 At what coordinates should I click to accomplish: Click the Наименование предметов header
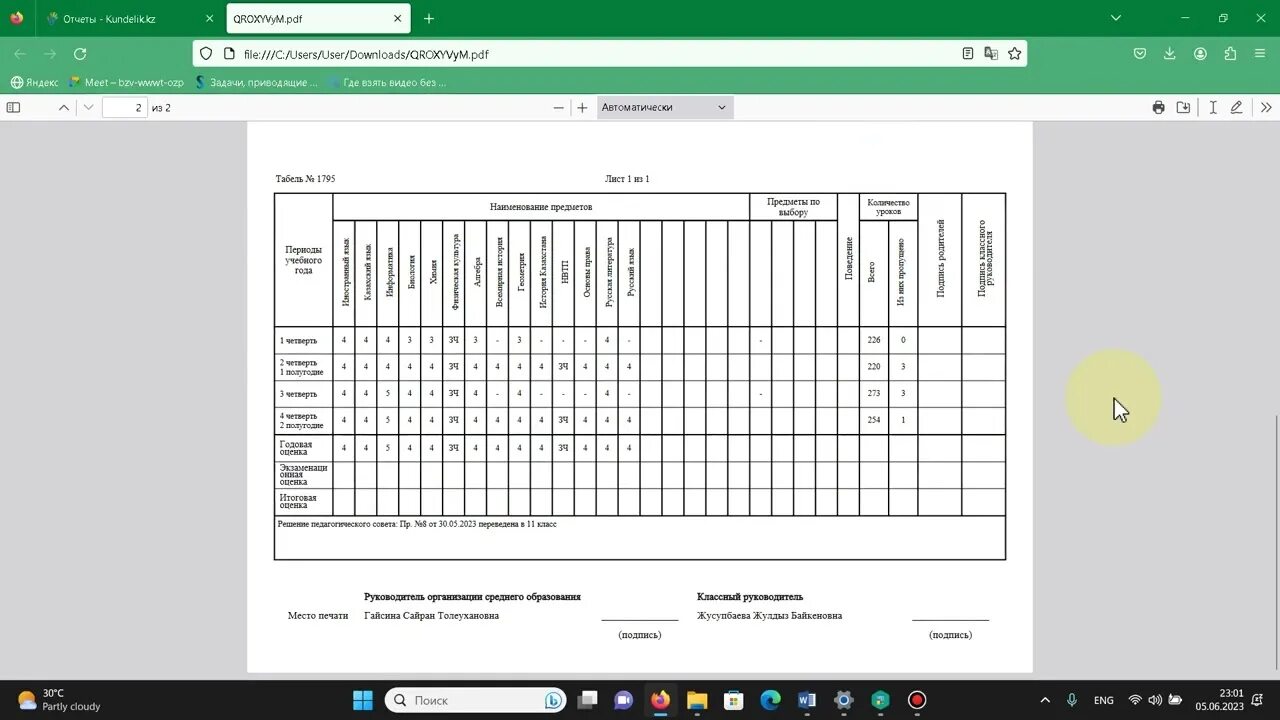541,206
